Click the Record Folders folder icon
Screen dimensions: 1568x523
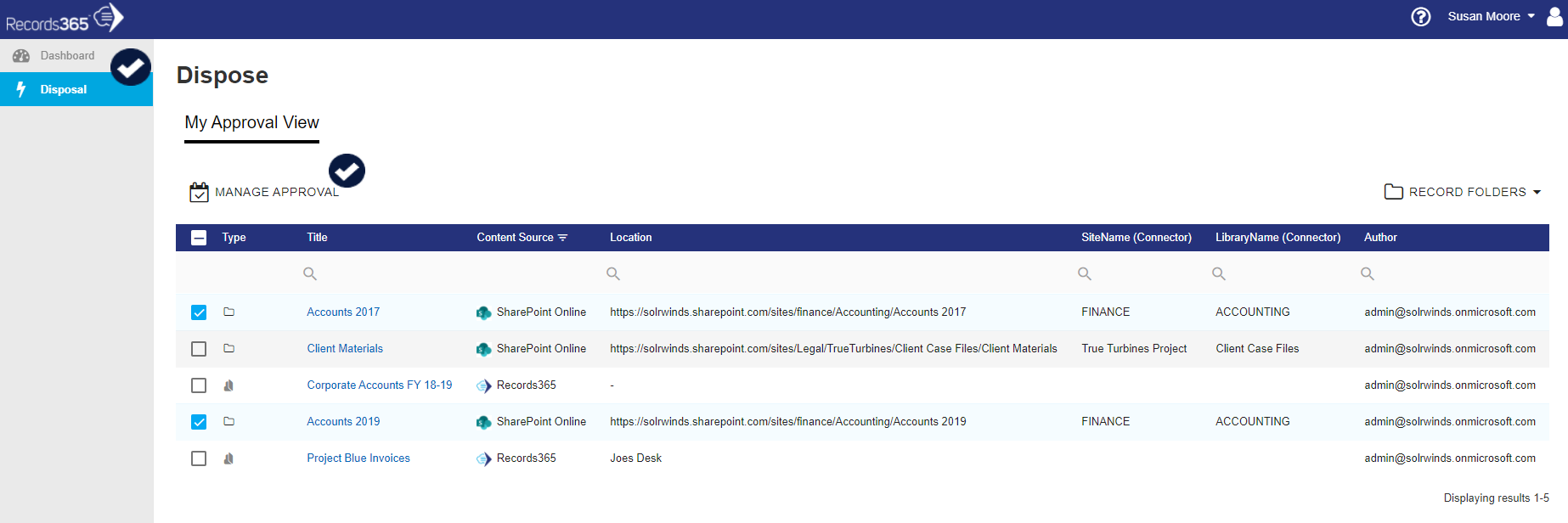click(1393, 192)
